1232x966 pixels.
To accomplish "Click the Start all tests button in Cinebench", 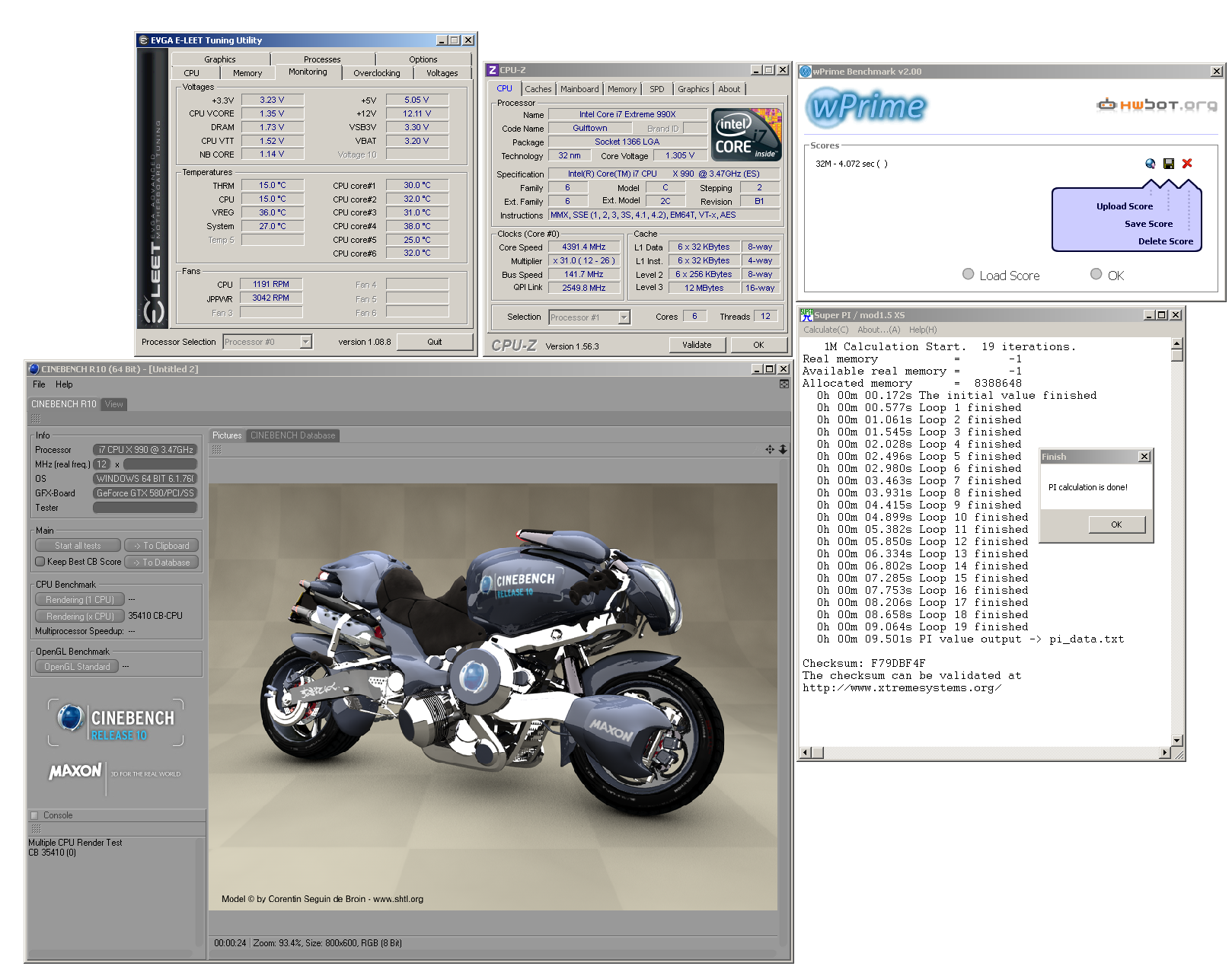I will (78, 545).
